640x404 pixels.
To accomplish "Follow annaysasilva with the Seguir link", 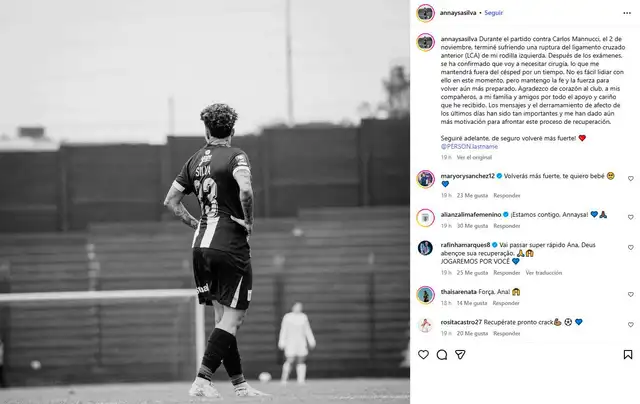I will click(x=493, y=13).
